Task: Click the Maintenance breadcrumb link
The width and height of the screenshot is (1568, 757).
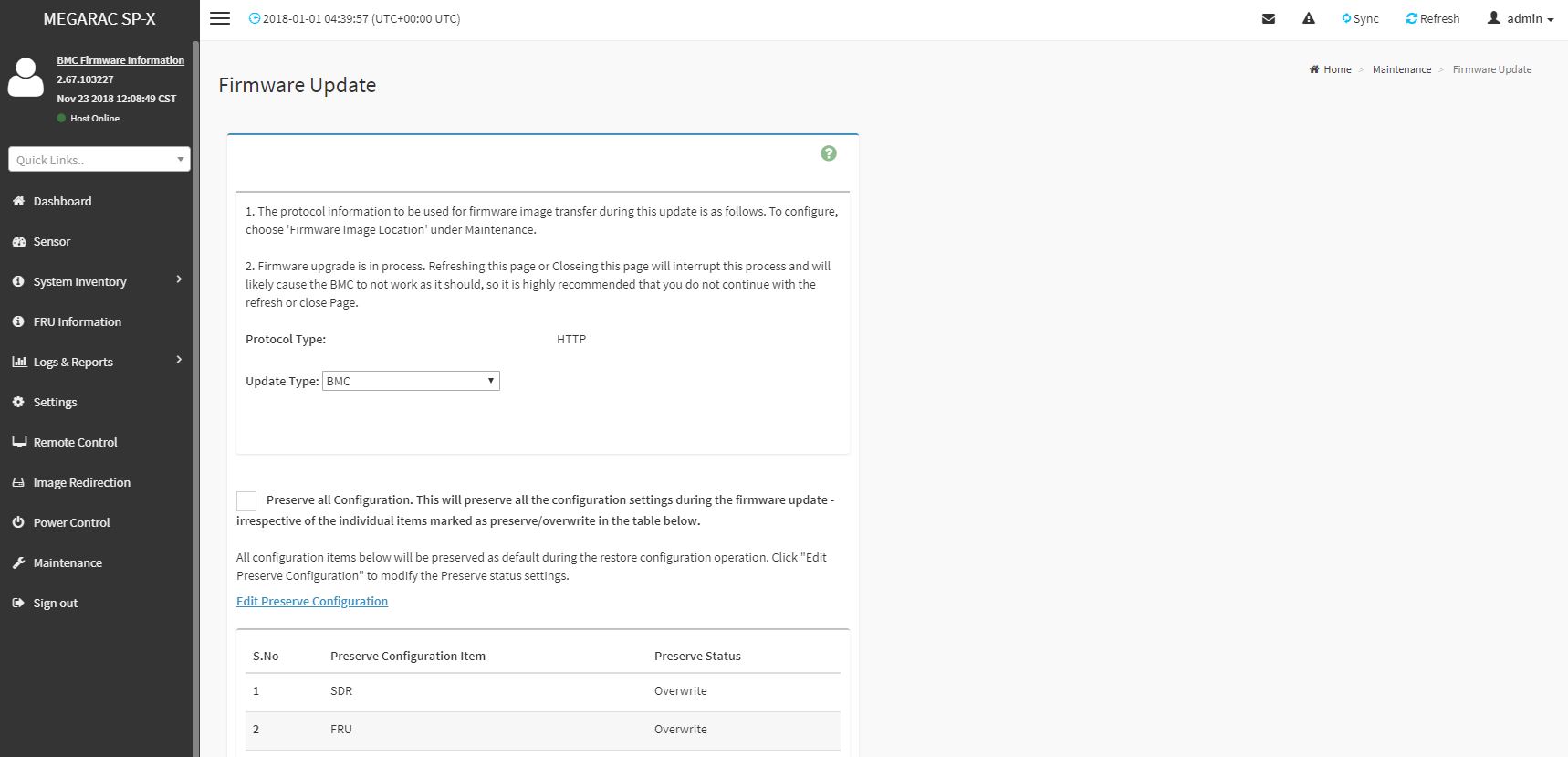Action: (1402, 69)
